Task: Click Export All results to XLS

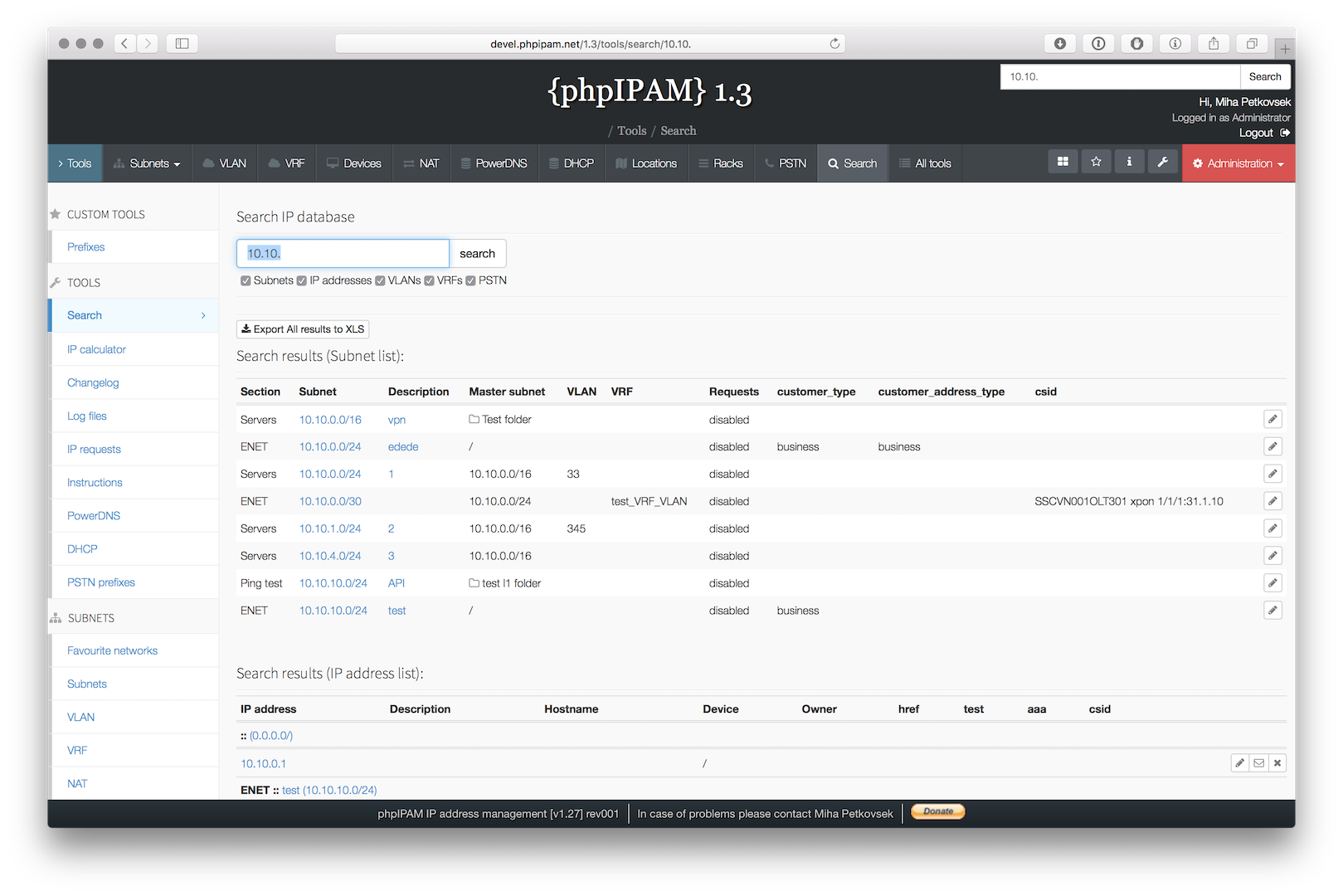Action: click(303, 329)
